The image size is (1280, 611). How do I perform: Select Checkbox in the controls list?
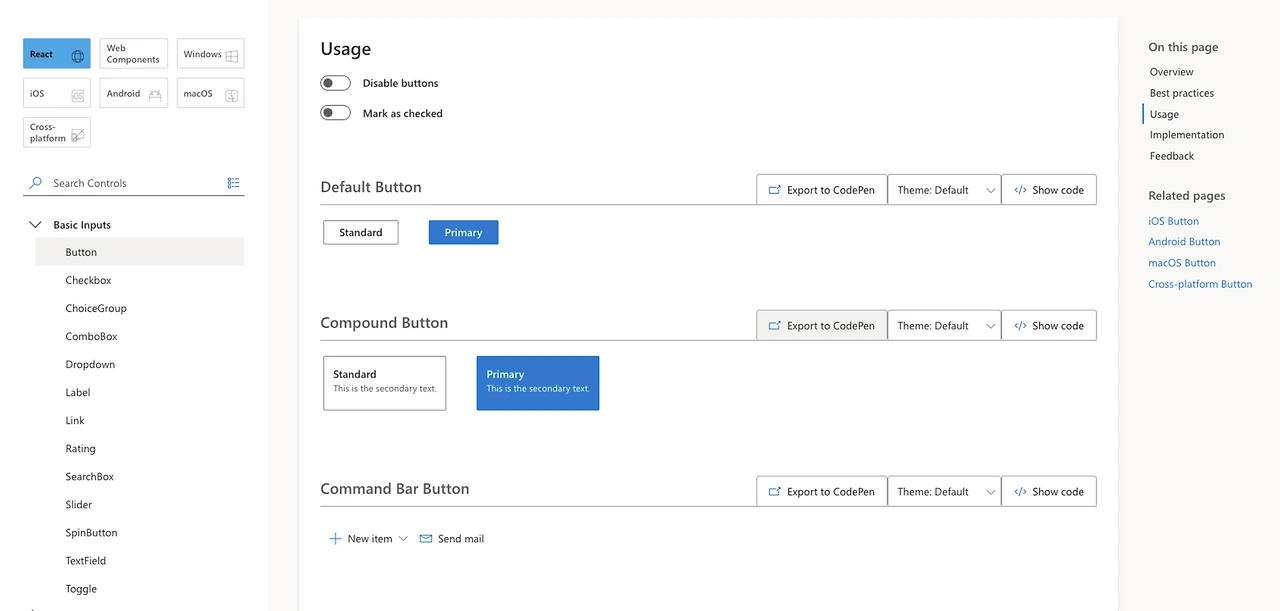pyautogui.click(x=88, y=281)
